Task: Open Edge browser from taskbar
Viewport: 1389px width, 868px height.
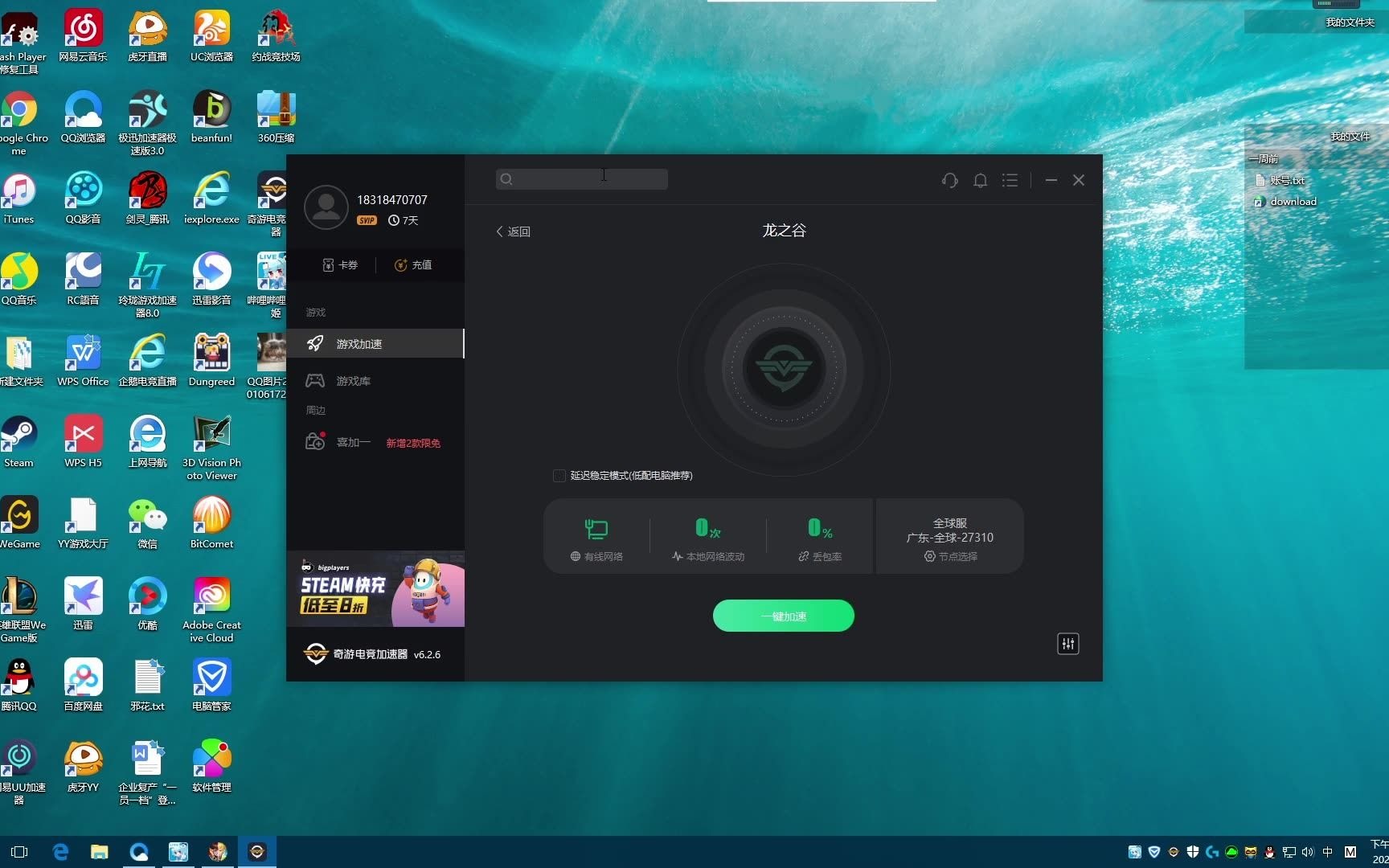Action: [x=60, y=852]
